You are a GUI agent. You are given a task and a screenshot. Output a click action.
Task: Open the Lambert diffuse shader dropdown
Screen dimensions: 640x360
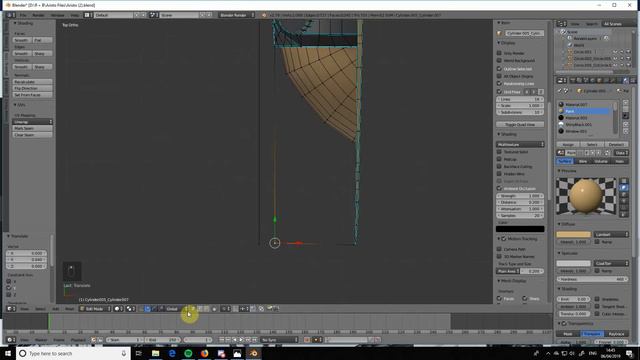pyautogui.click(x=611, y=234)
